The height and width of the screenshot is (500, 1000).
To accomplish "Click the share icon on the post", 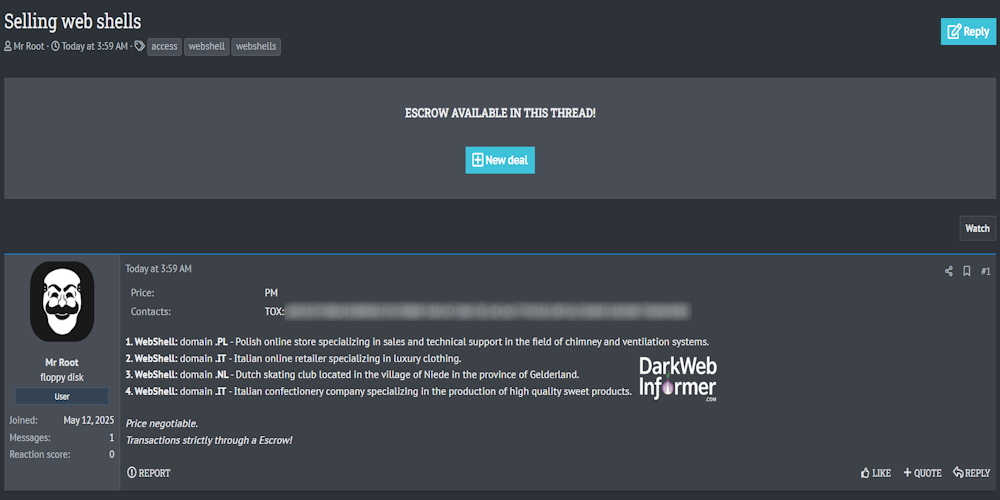I will (949, 271).
